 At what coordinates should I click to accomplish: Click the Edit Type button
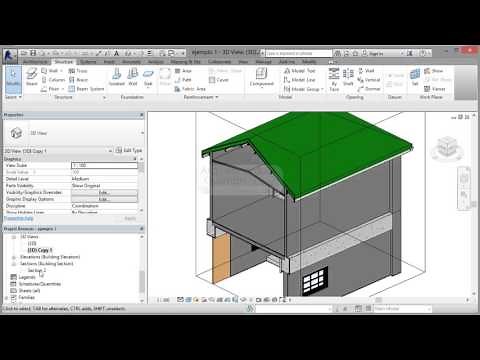point(129,151)
